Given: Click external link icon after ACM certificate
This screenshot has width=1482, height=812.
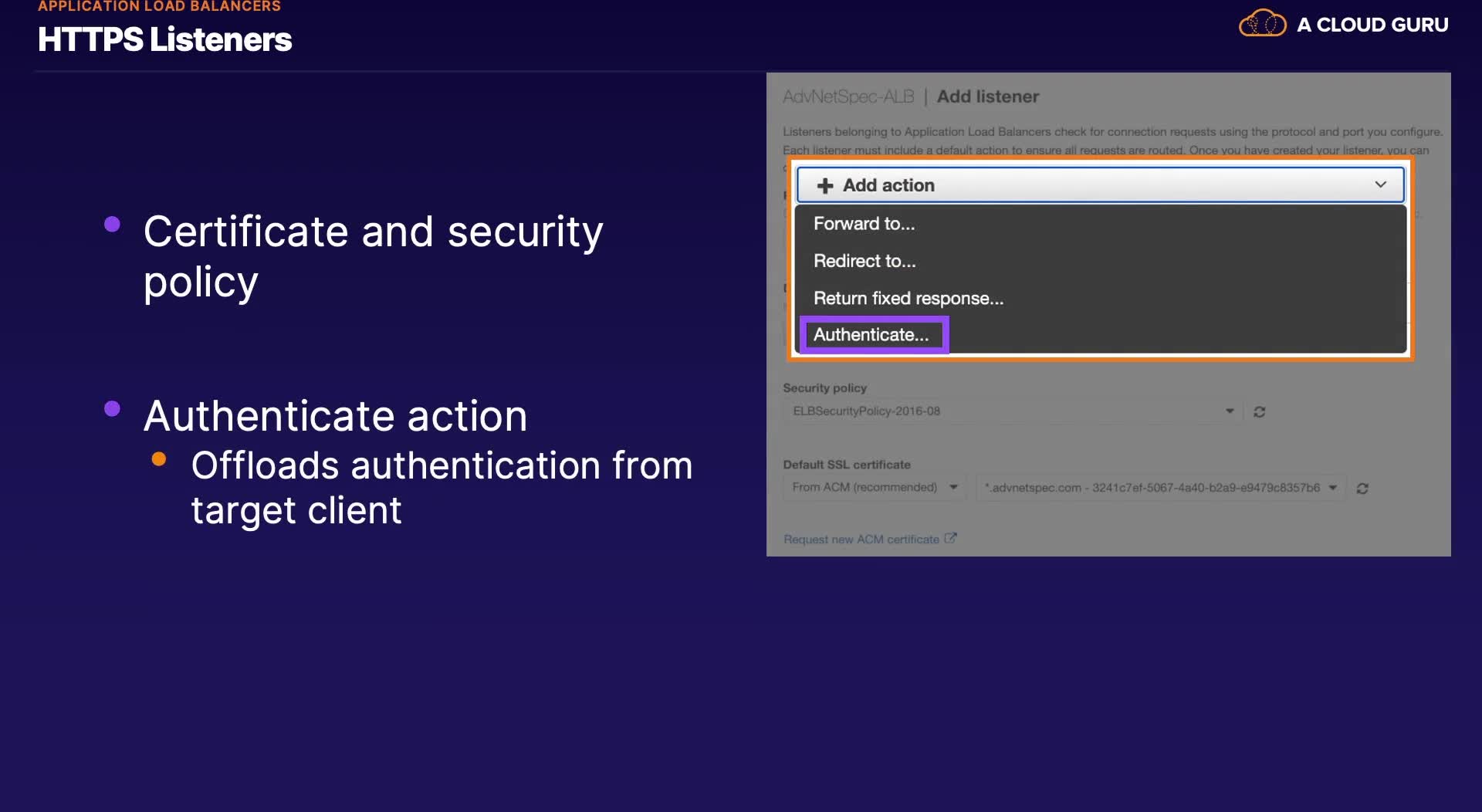Looking at the screenshot, I should (950, 539).
